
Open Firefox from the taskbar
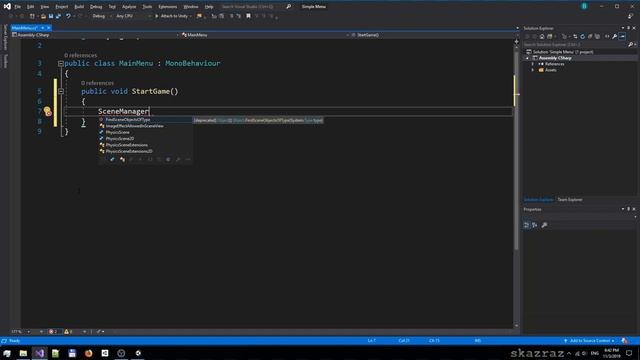[89, 353]
